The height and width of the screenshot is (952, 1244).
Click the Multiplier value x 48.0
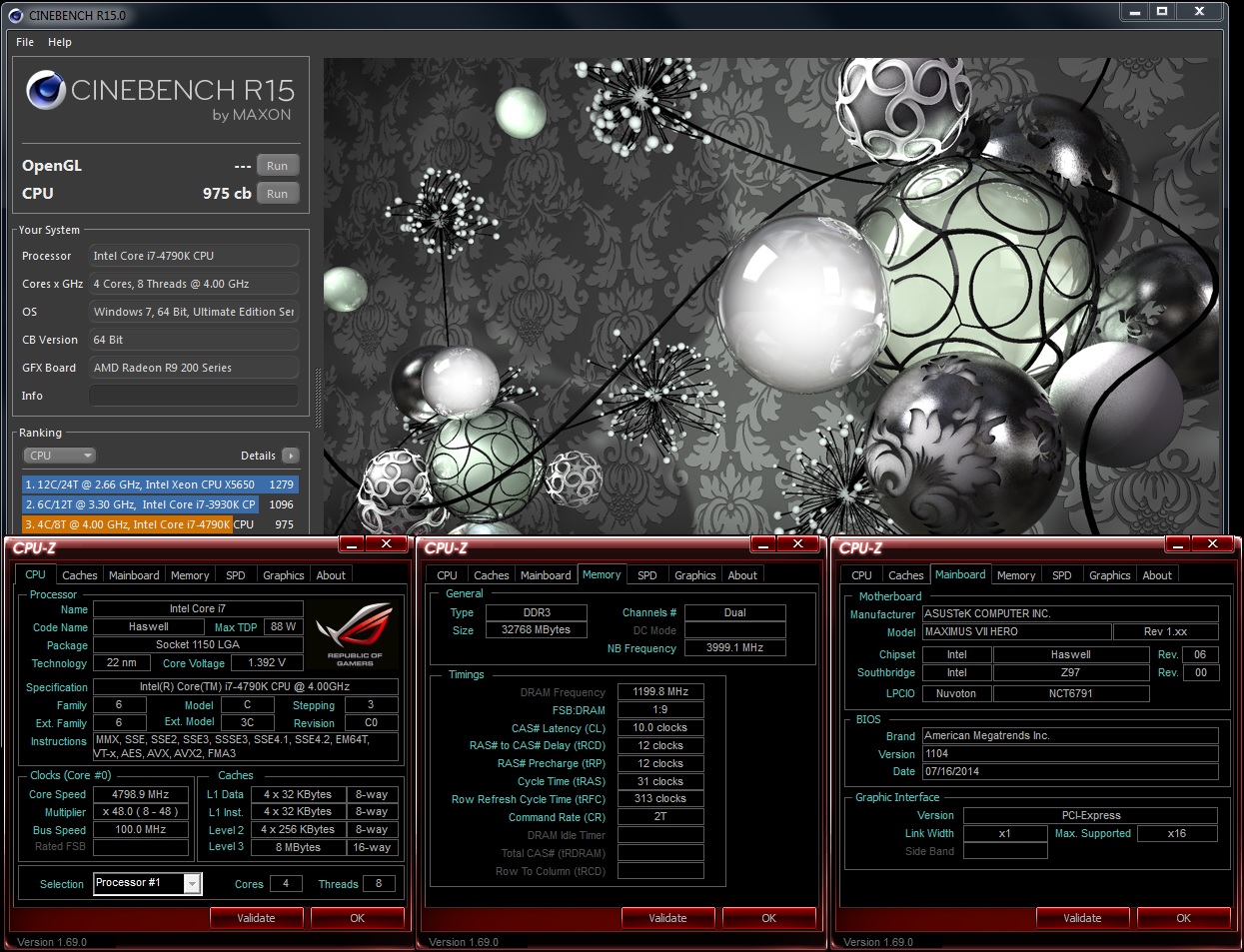click(141, 812)
